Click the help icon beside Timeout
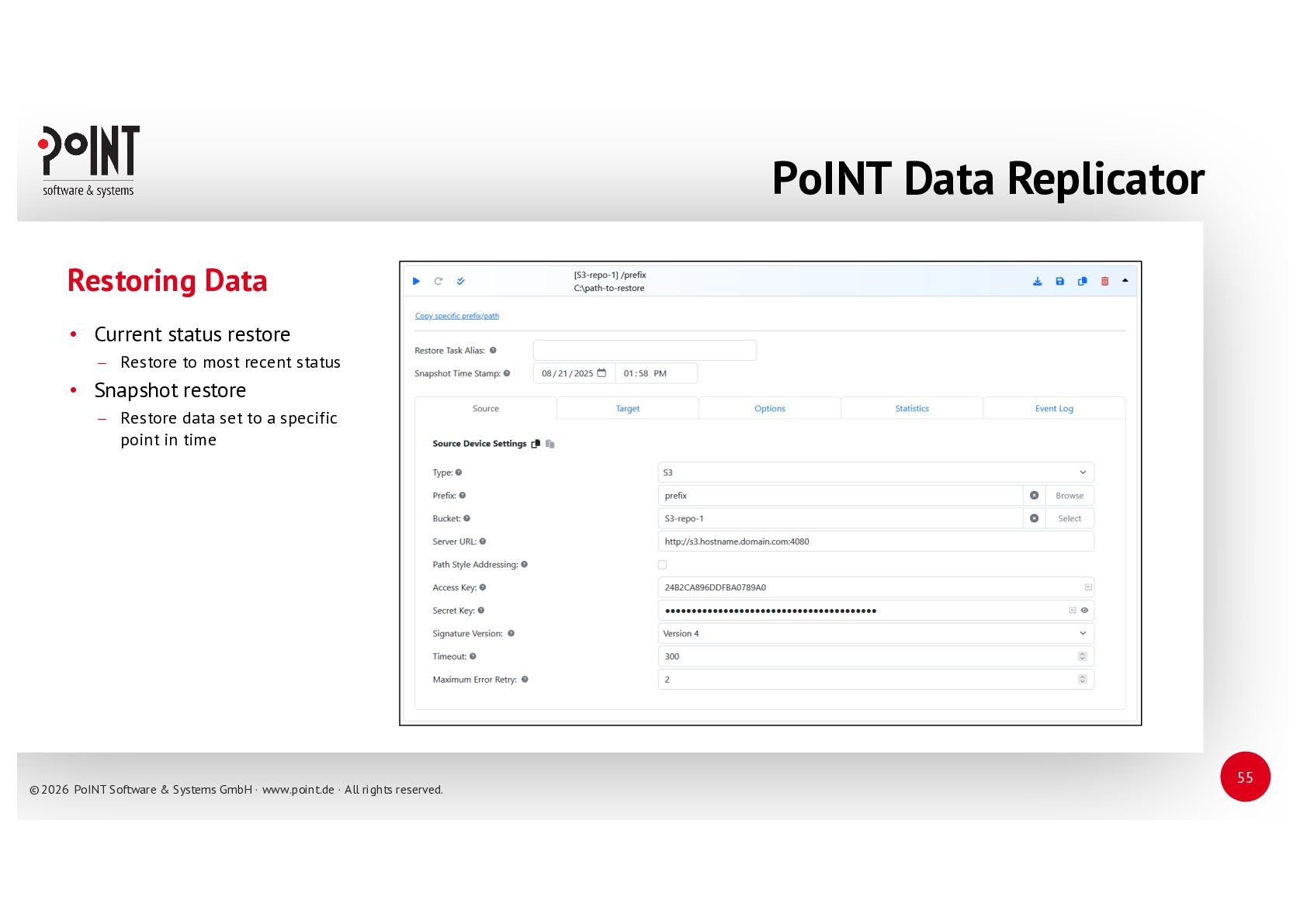This screenshot has width=1307, height=924. click(x=473, y=656)
